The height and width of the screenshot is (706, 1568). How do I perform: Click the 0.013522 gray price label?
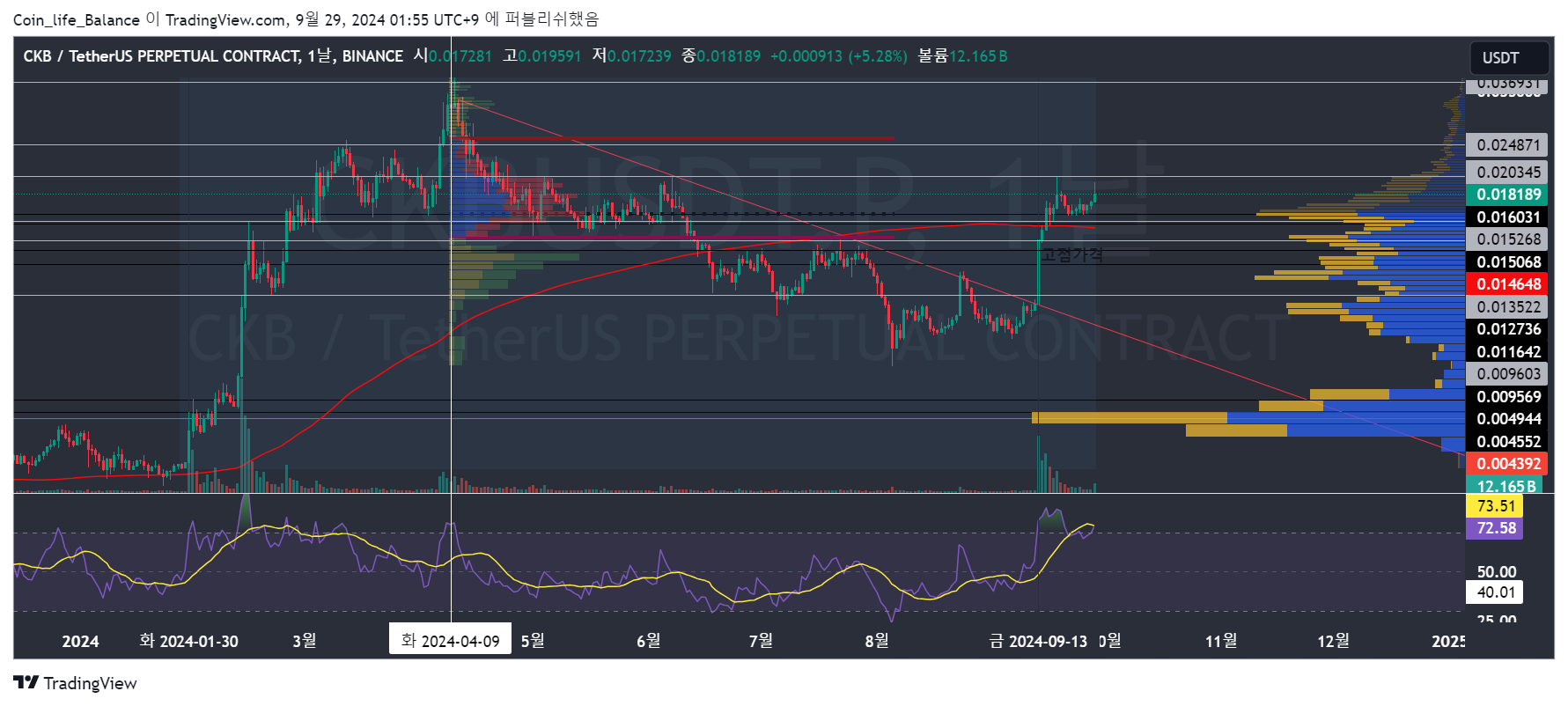point(1508,307)
